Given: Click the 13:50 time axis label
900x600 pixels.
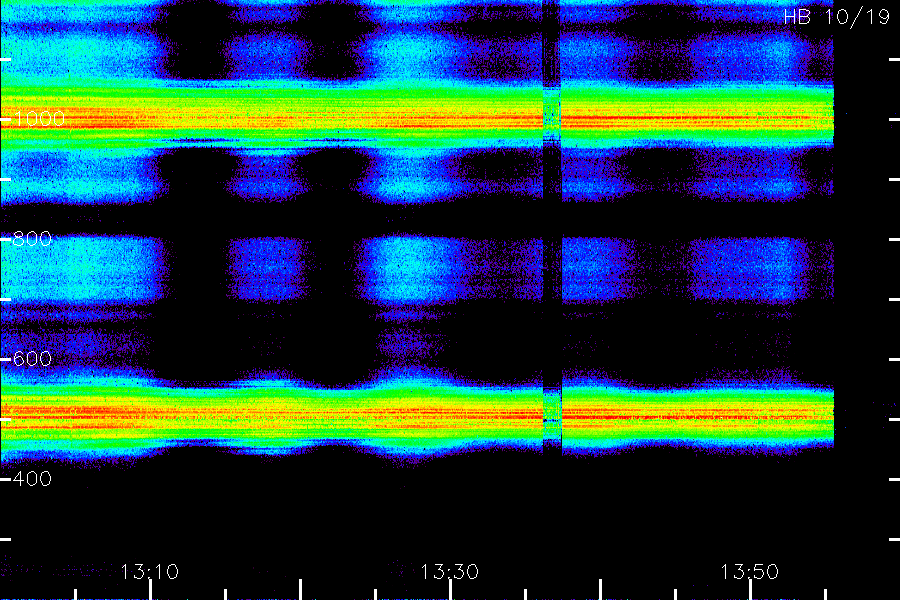Looking at the screenshot, I should (x=750, y=572).
